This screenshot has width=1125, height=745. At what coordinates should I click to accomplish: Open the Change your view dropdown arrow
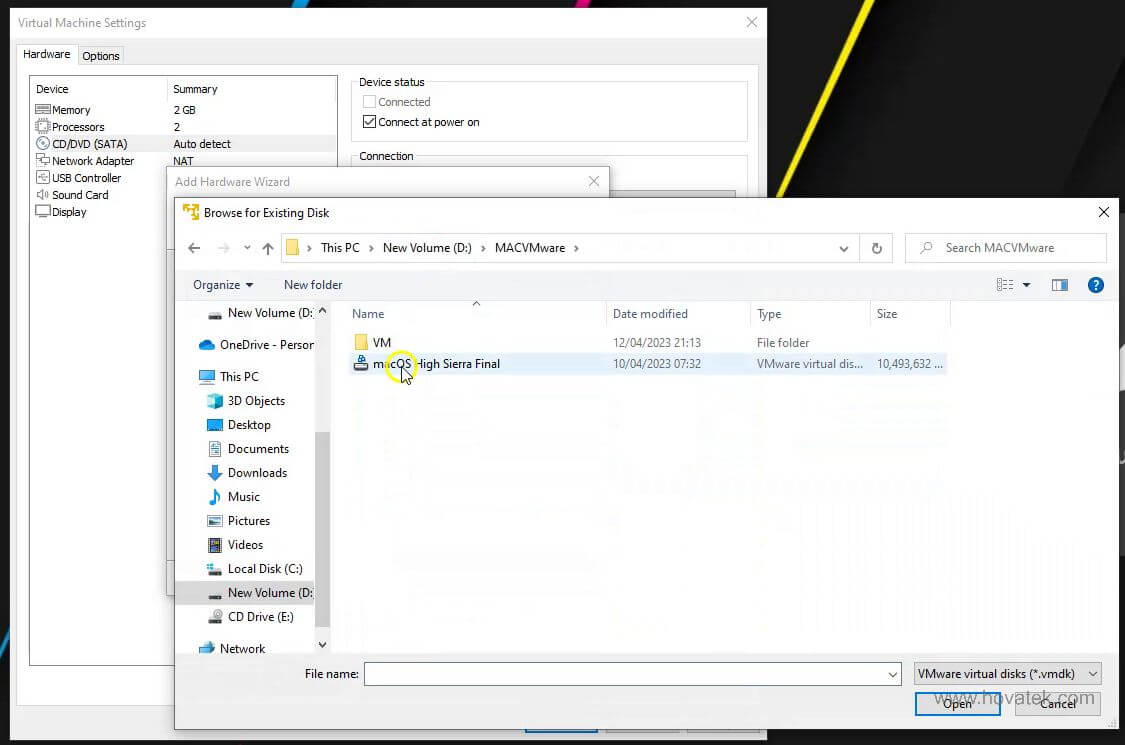(1025, 285)
